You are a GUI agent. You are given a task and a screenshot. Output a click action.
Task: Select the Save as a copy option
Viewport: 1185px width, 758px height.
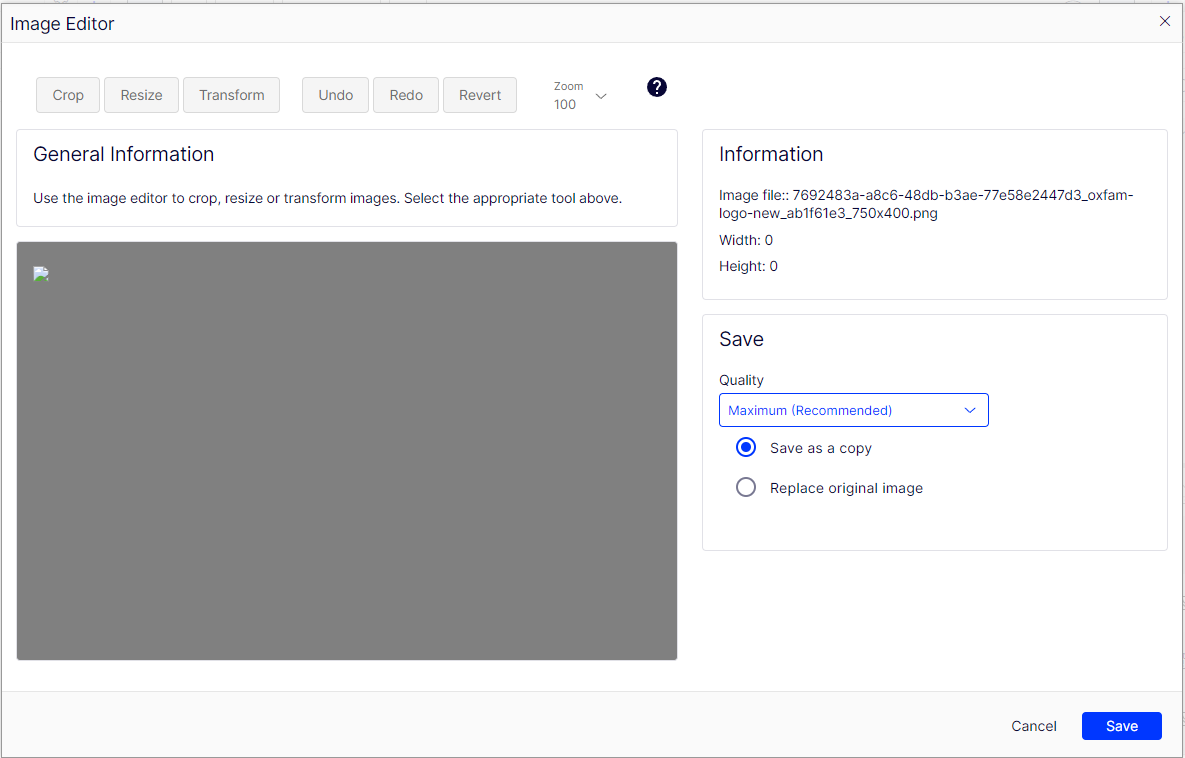click(746, 448)
